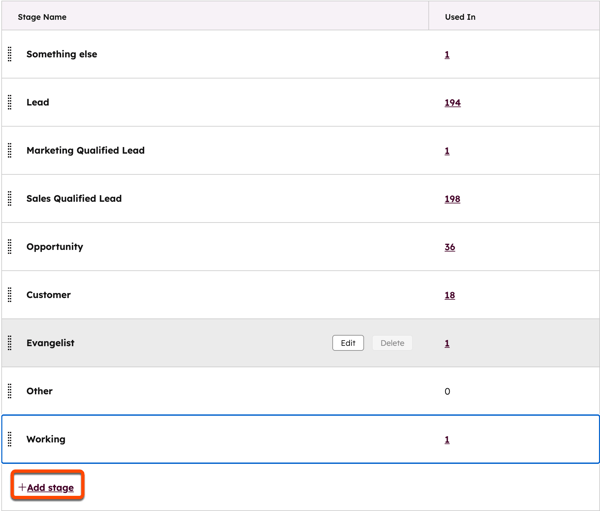Screen dimensions: 600x511
Task: Click the drag handle beside Lead stage
Action: tap(10, 102)
